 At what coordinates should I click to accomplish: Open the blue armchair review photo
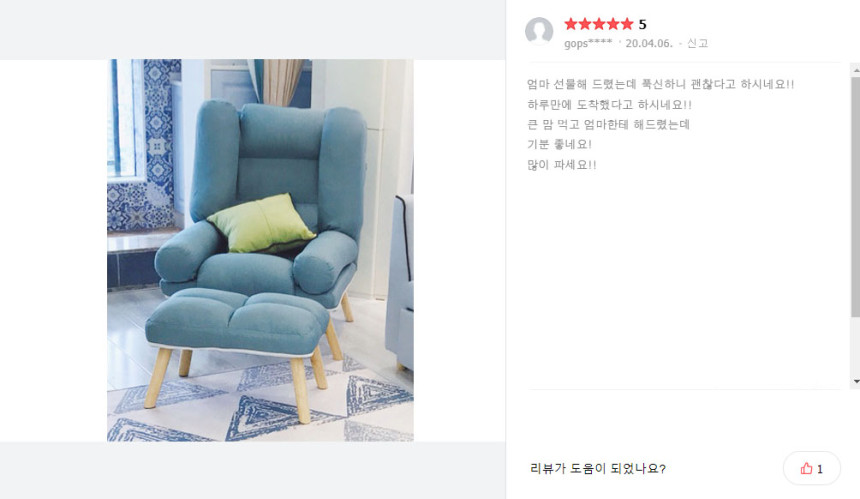tap(260, 250)
